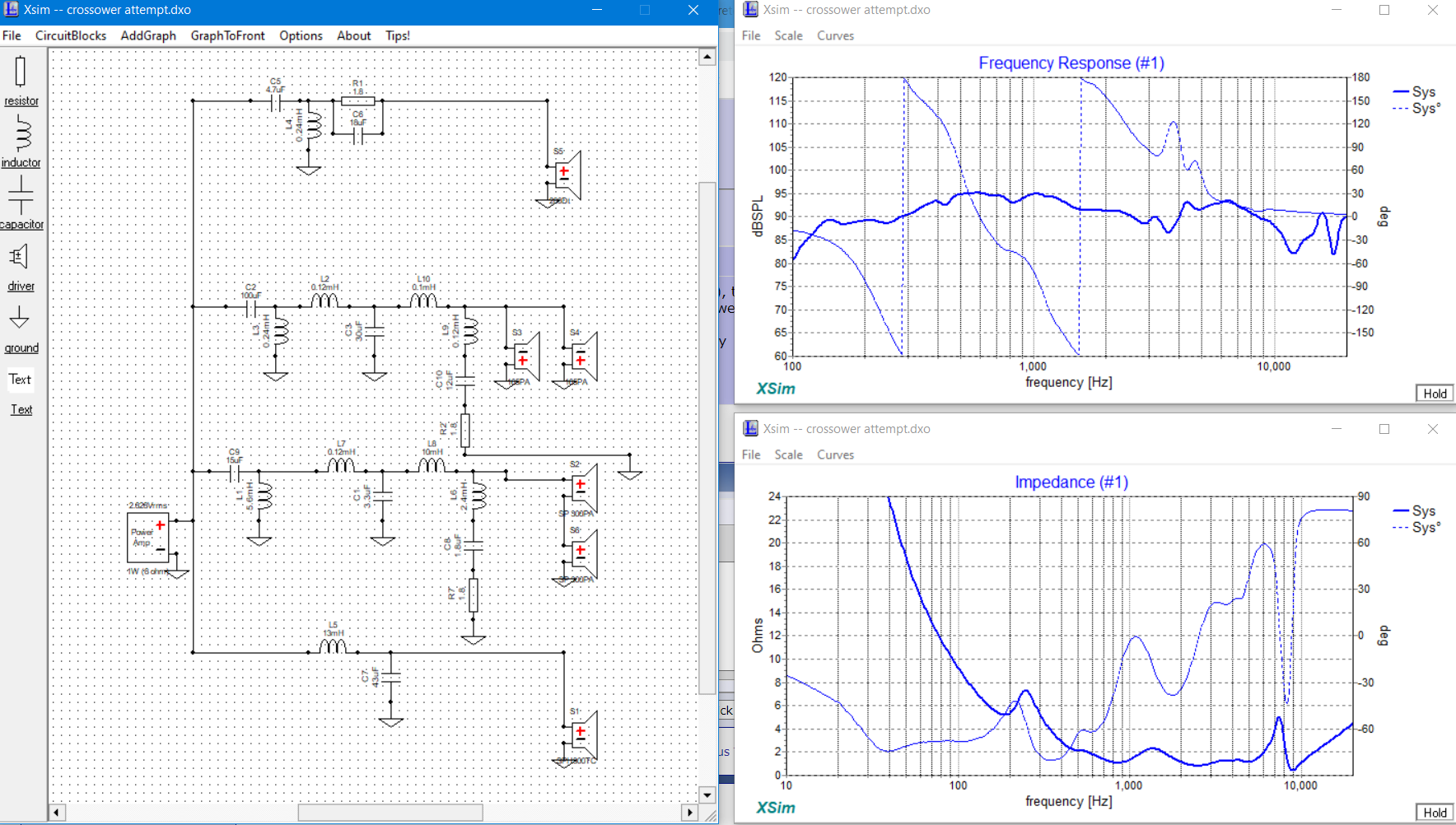
Task: Select the inductor component tool
Action: click(21, 142)
